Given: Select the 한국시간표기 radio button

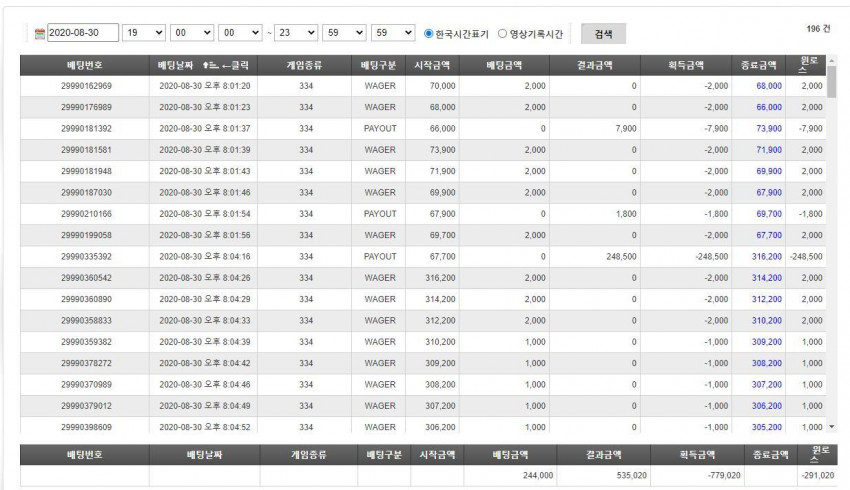Looking at the screenshot, I should pos(428,34).
